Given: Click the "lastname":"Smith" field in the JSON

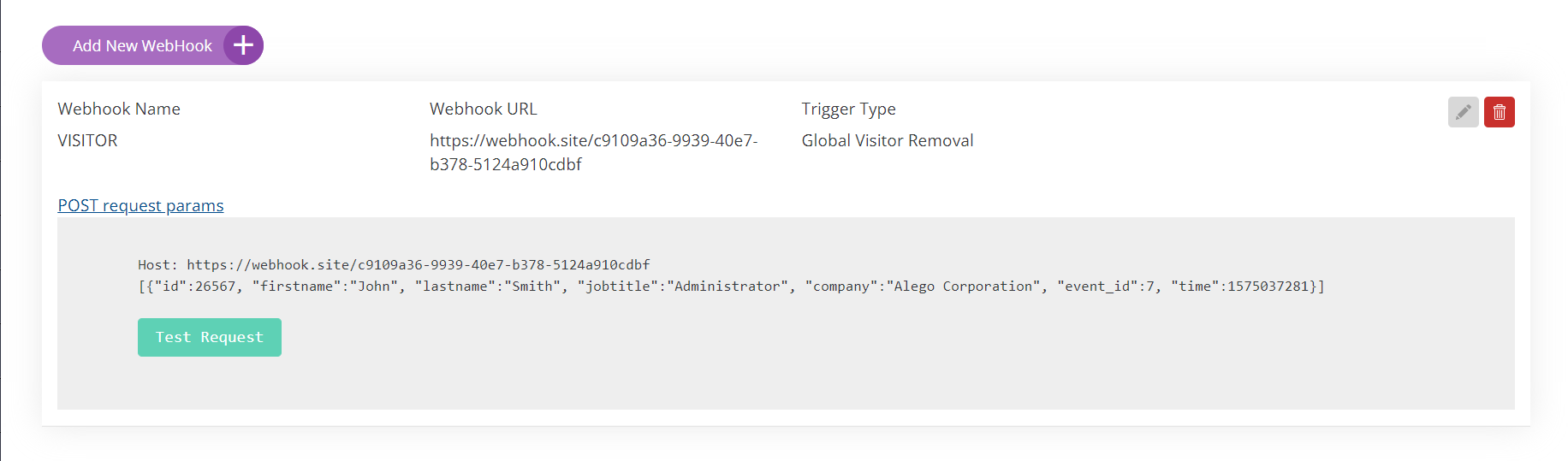Looking at the screenshot, I should coord(488,287).
